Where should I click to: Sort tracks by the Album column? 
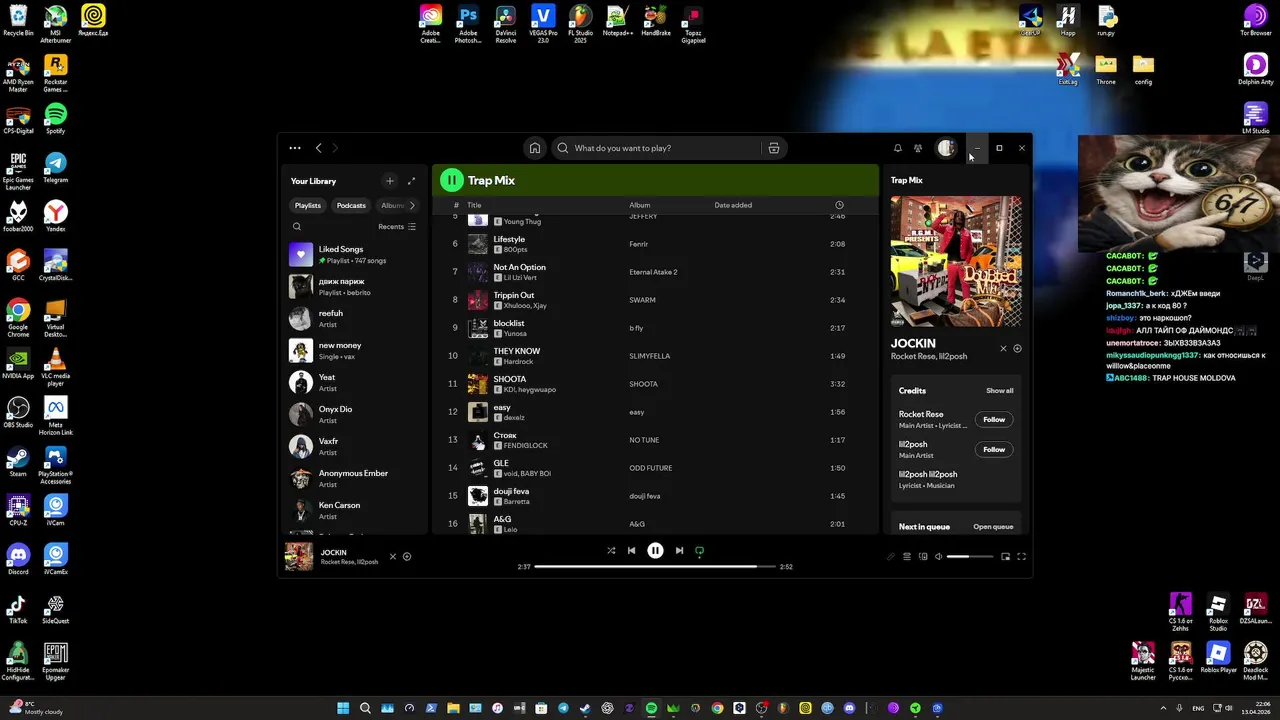[x=640, y=205]
